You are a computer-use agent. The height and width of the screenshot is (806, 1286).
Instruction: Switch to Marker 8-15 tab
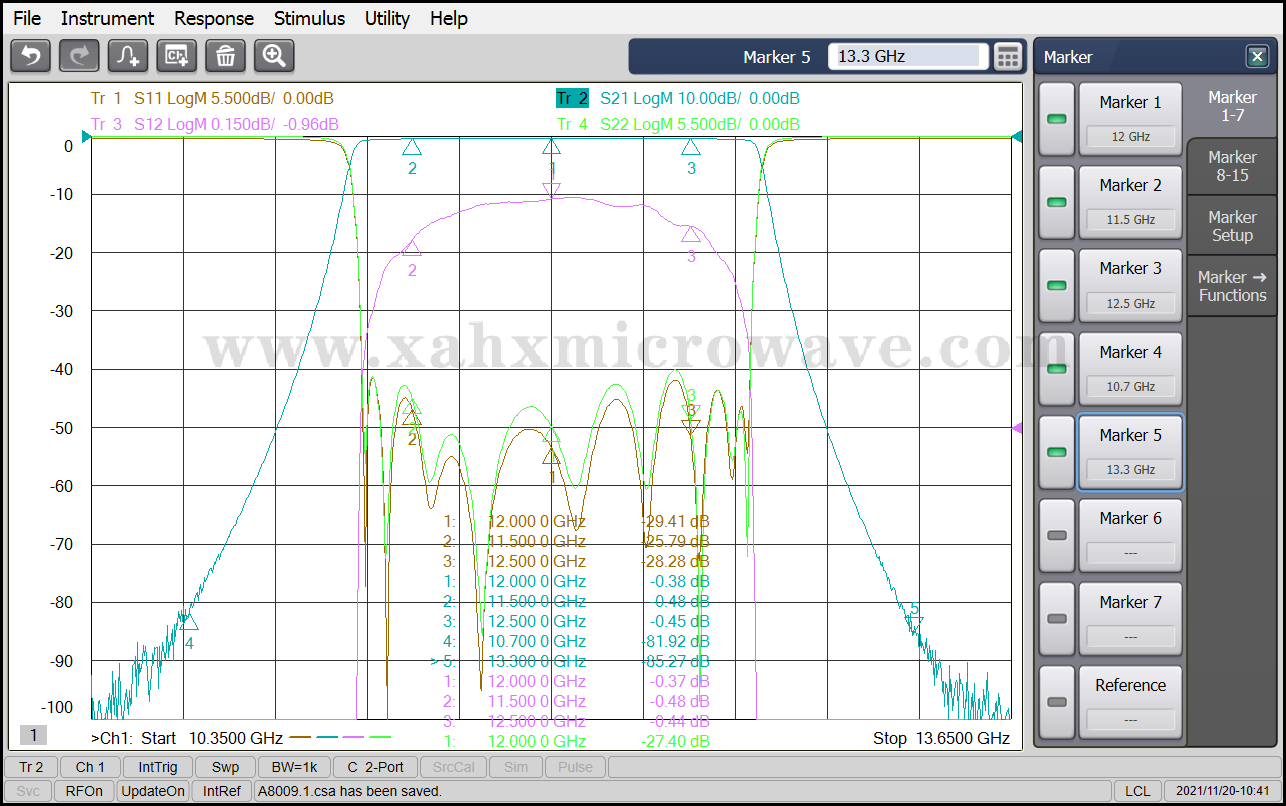tap(1232, 166)
